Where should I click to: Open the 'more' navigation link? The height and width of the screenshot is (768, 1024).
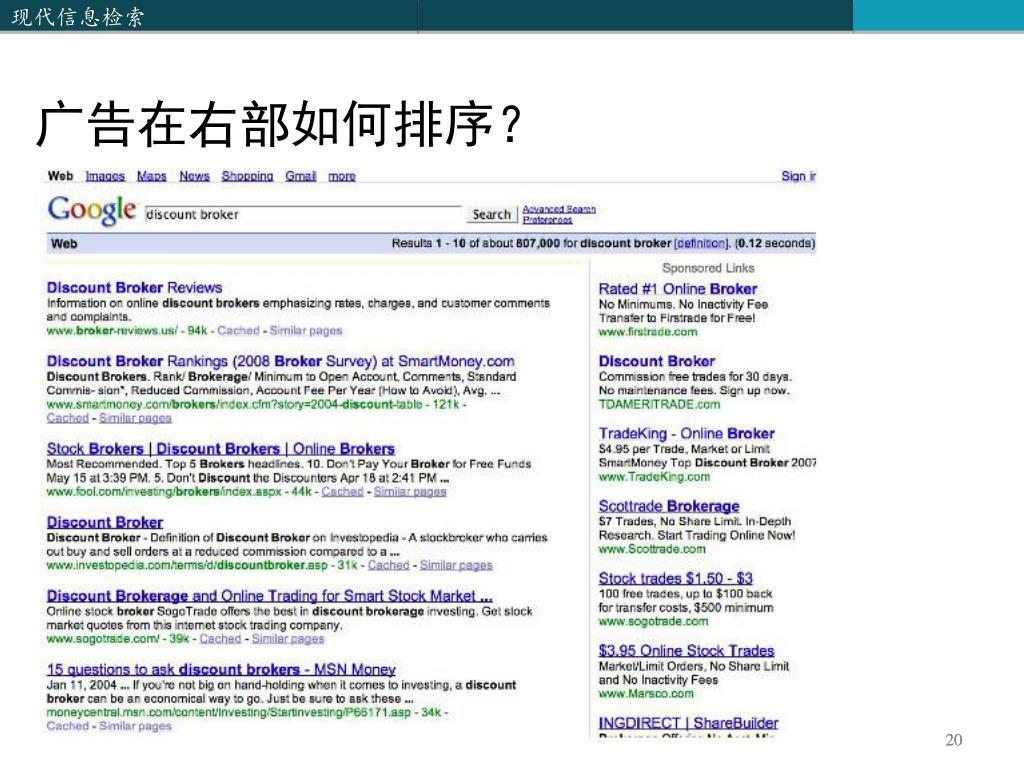coord(342,176)
